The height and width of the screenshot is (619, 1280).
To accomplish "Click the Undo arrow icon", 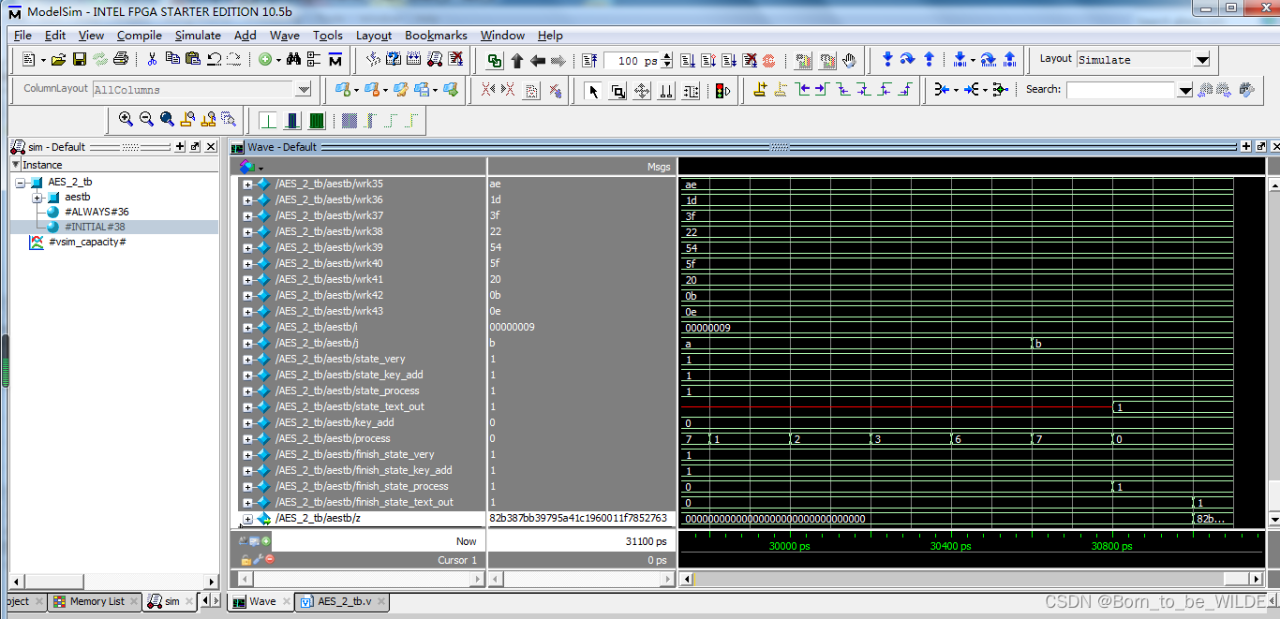I will coord(214,60).
